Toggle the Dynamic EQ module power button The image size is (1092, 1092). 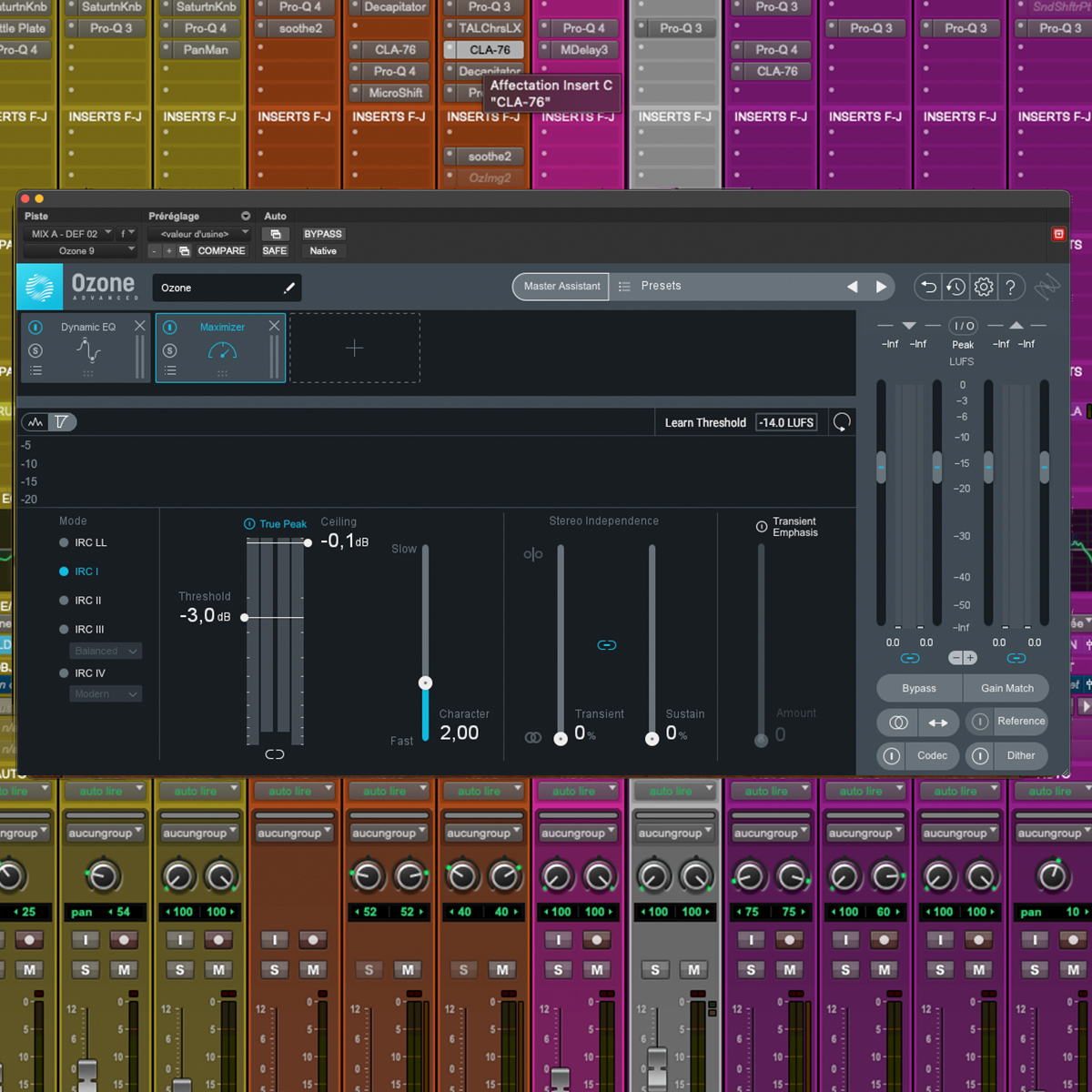tap(35, 328)
